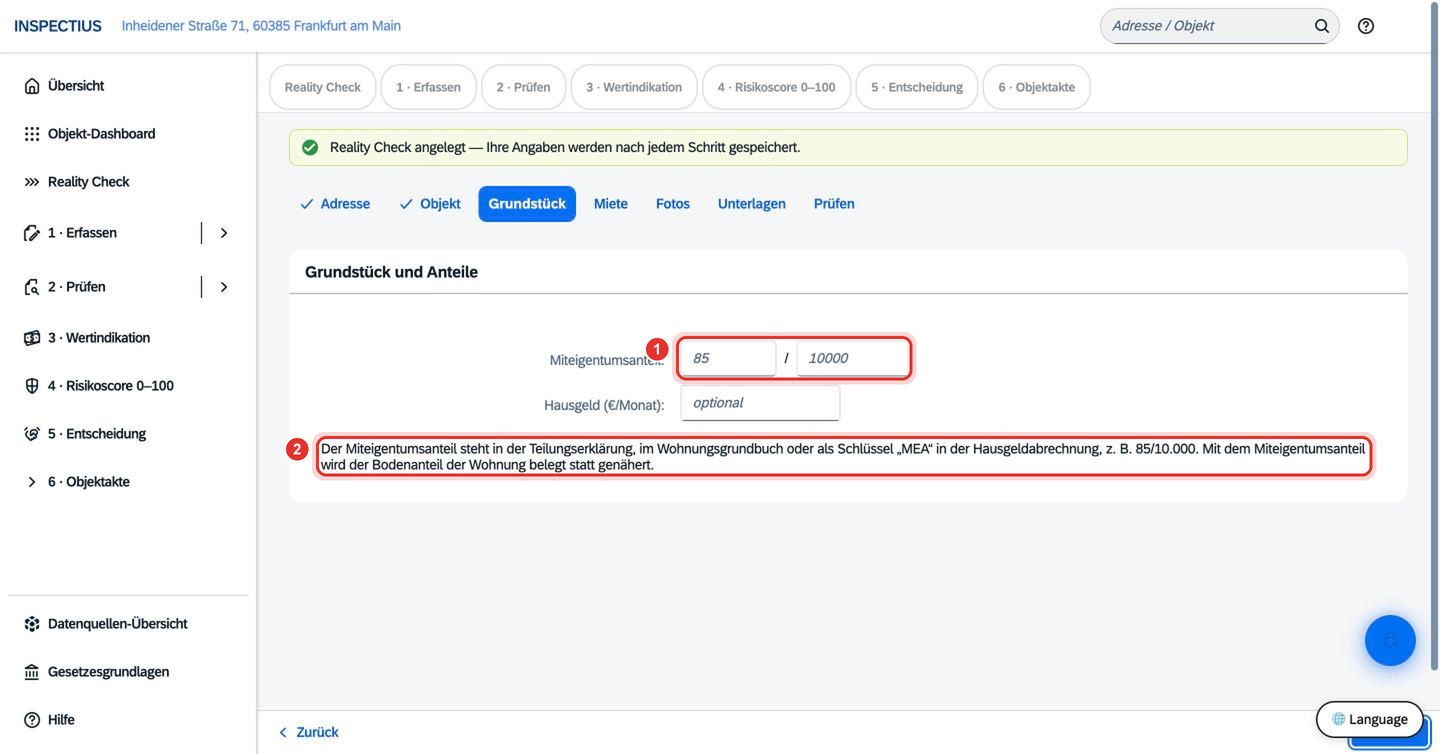Viewport: 1440px width, 754px height.
Task: Click the Hilfe question mark icon in the sidebar
Action: (x=32, y=720)
